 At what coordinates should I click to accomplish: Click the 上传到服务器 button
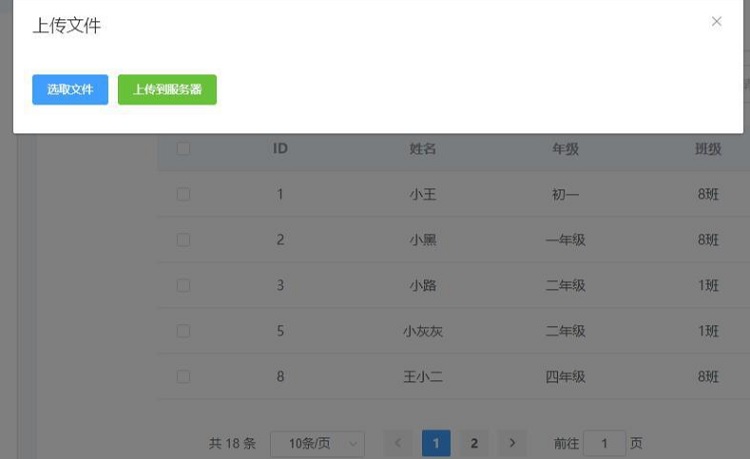point(167,89)
